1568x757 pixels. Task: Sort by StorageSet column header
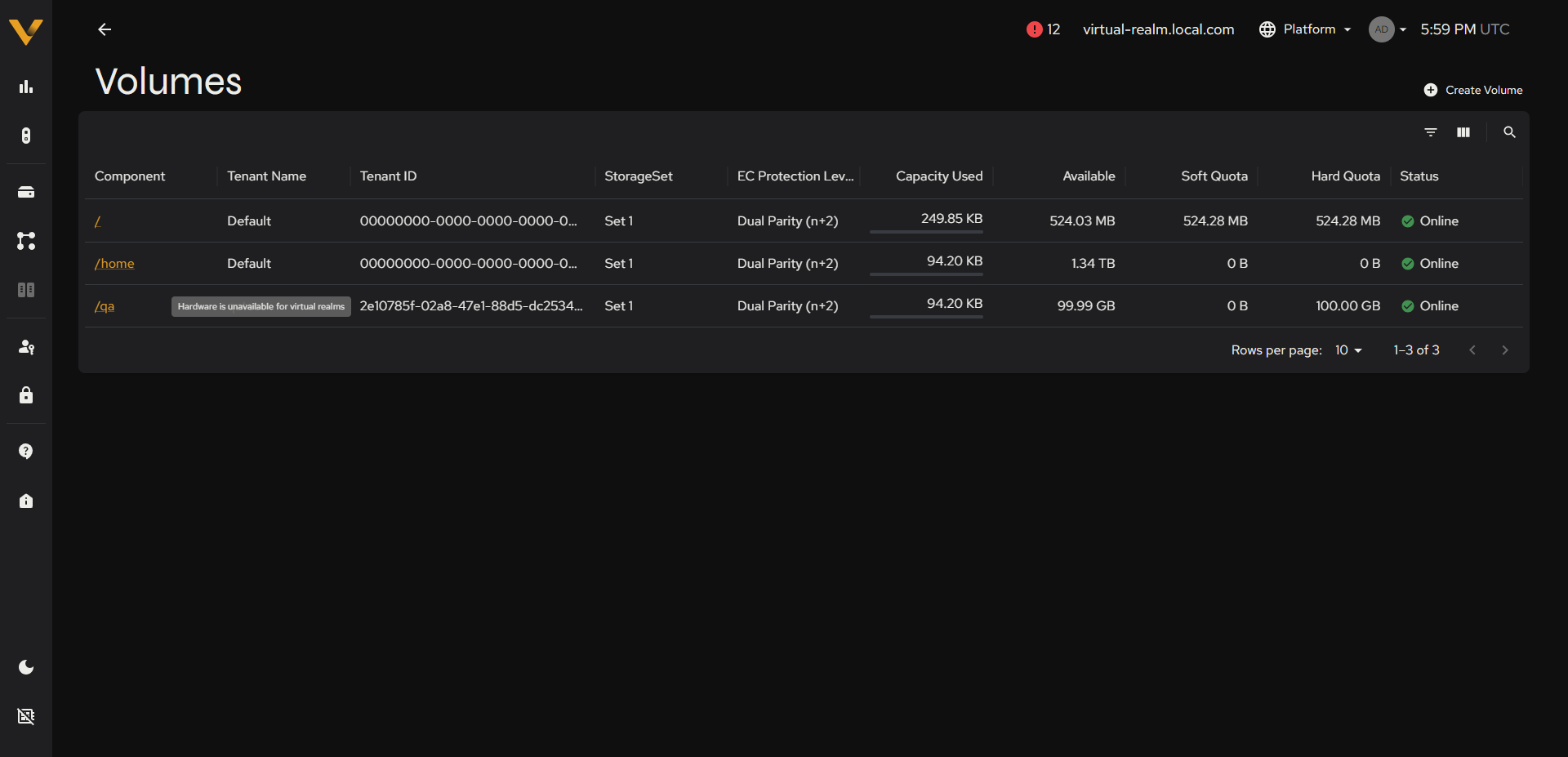coord(639,176)
